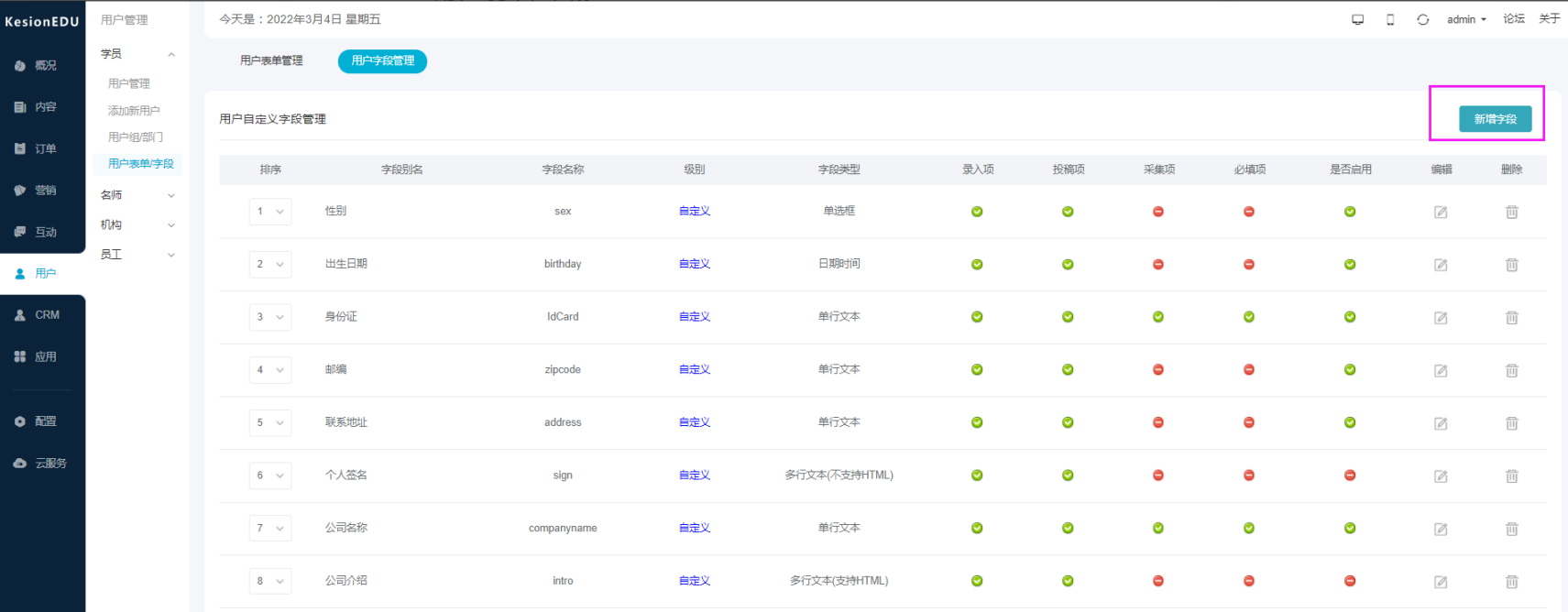Delete the 个人签名 field
Viewport: 1568px width, 612px height.
click(x=1511, y=475)
